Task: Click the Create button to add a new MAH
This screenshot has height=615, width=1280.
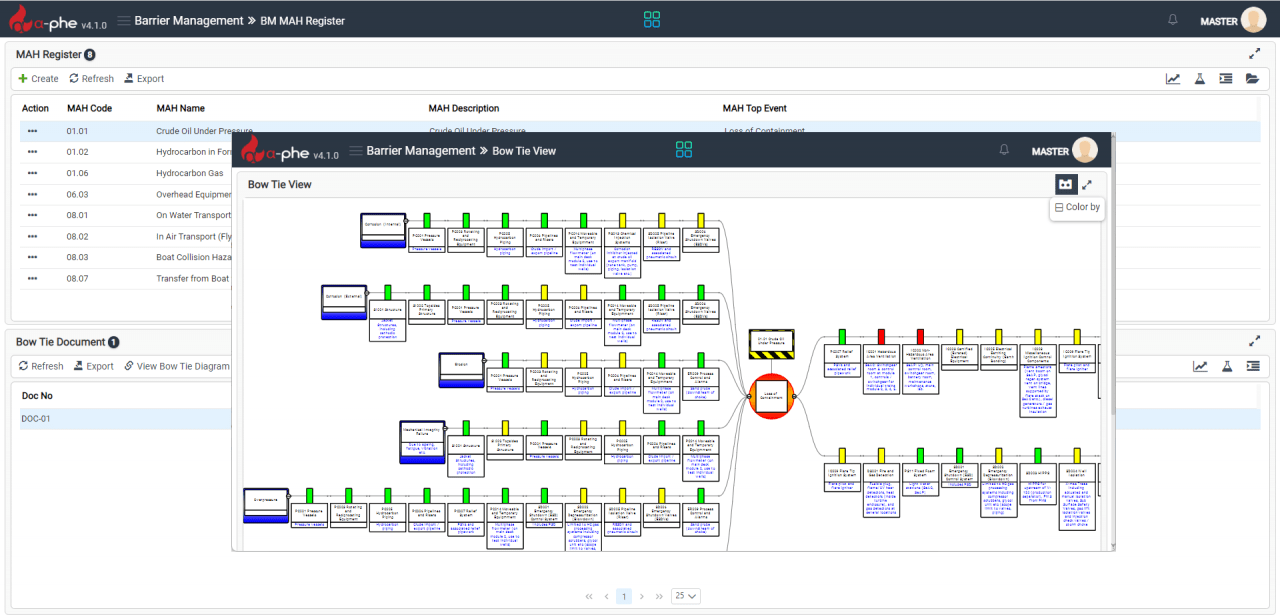Action: pos(38,78)
